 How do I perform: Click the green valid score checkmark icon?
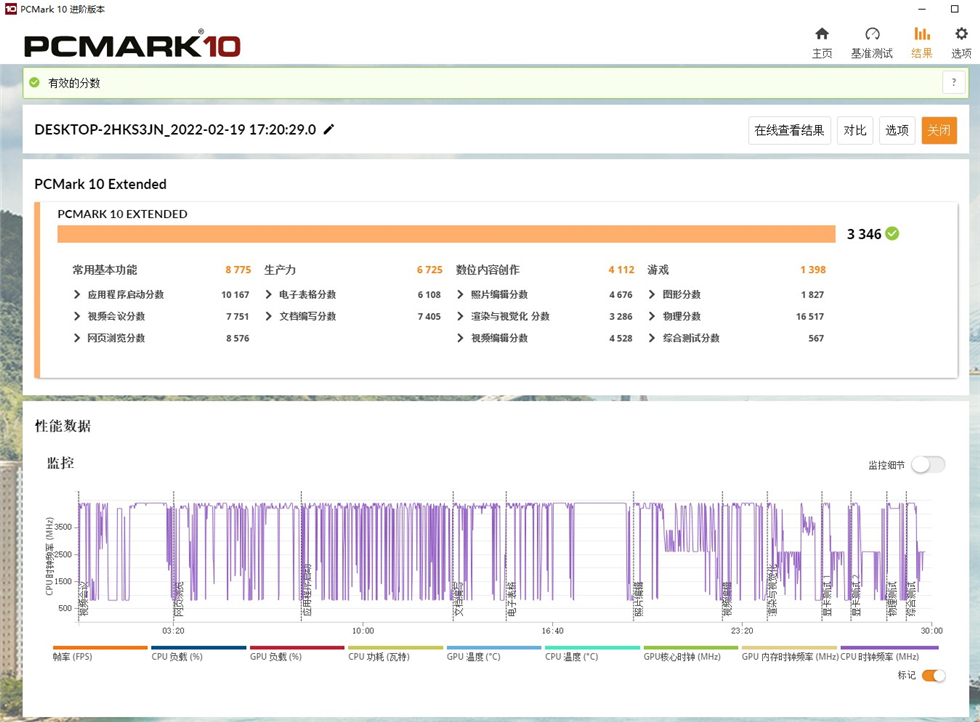[34, 83]
